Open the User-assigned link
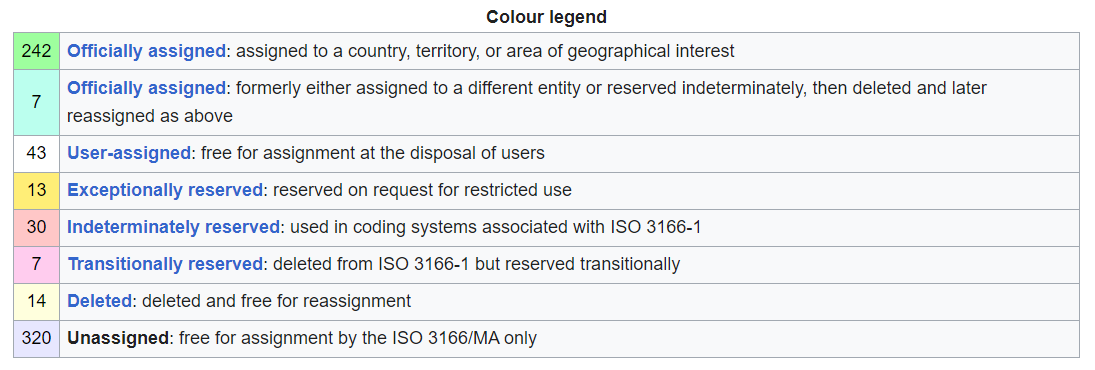1095x370 pixels. pyautogui.click(x=128, y=153)
